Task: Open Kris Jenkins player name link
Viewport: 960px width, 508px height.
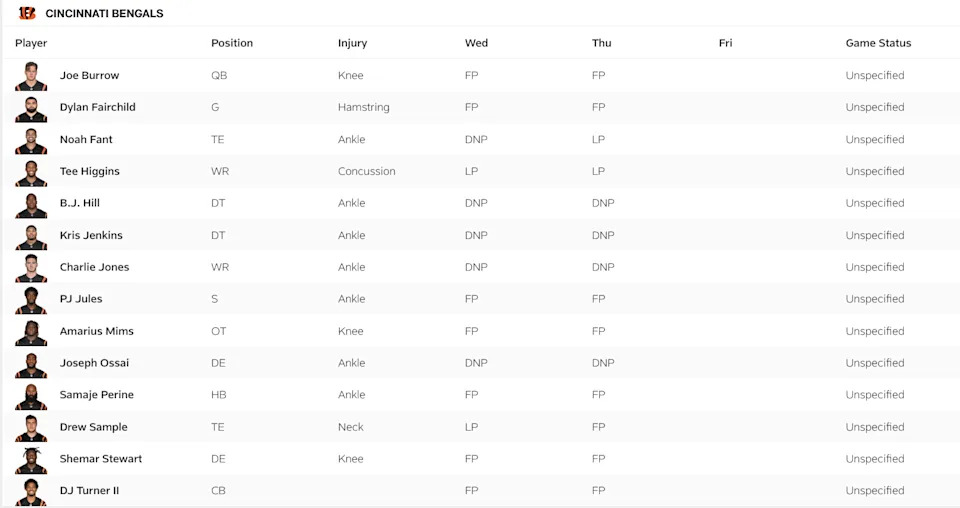Action: click(x=91, y=235)
